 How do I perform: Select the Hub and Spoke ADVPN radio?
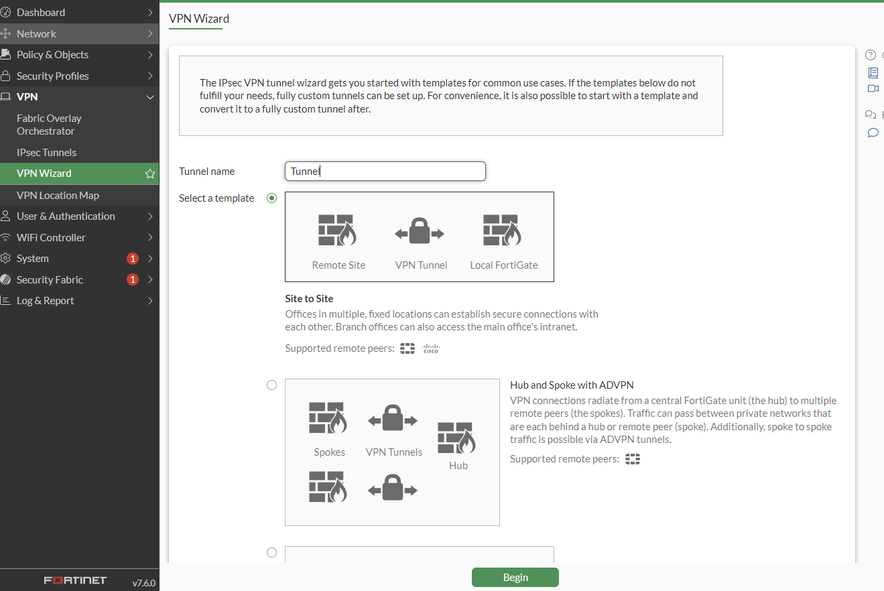[x=272, y=385]
